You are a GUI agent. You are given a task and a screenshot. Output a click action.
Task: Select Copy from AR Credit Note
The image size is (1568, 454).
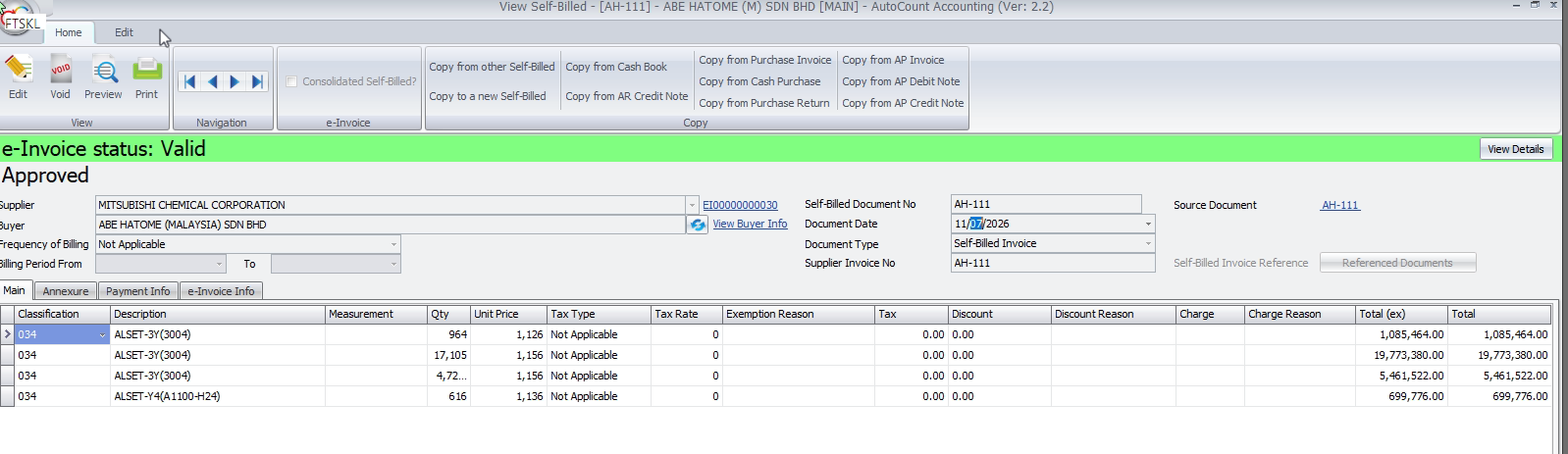627,96
